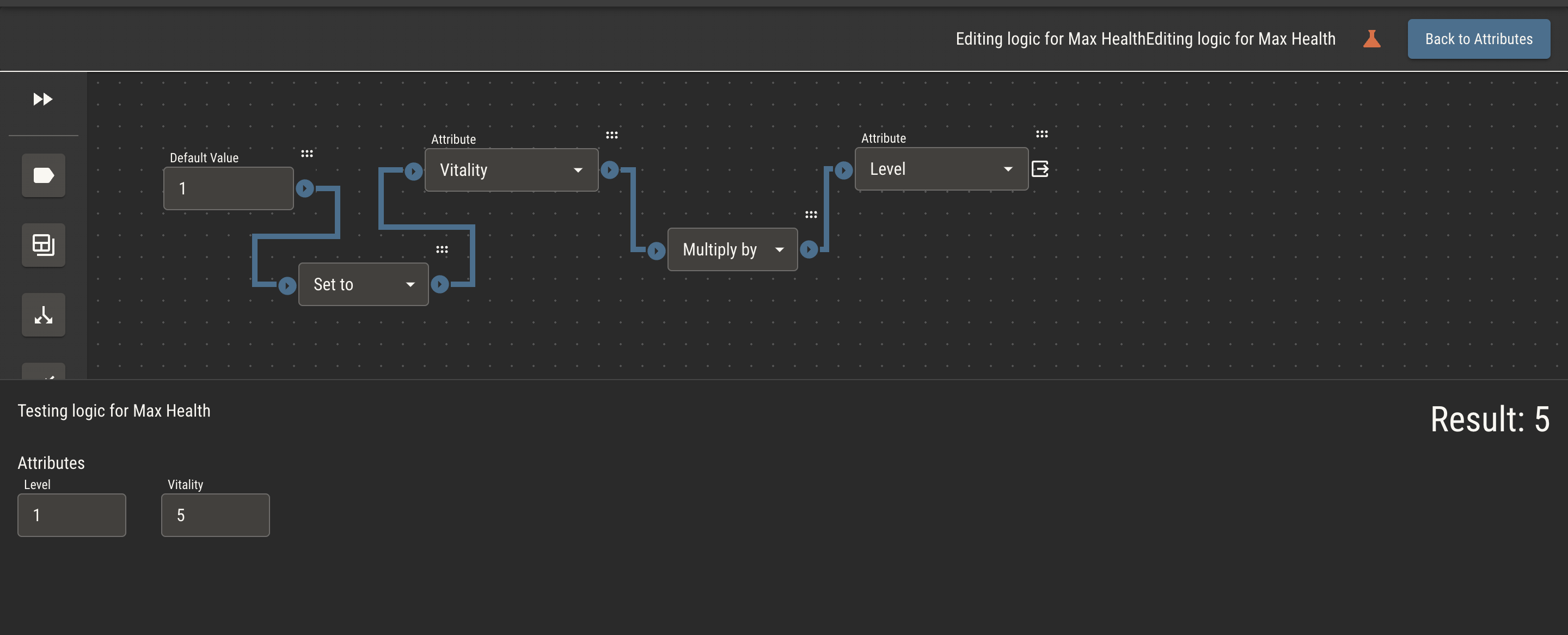
Task: Click the input port of the Level node
Action: [x=844, y=170]
